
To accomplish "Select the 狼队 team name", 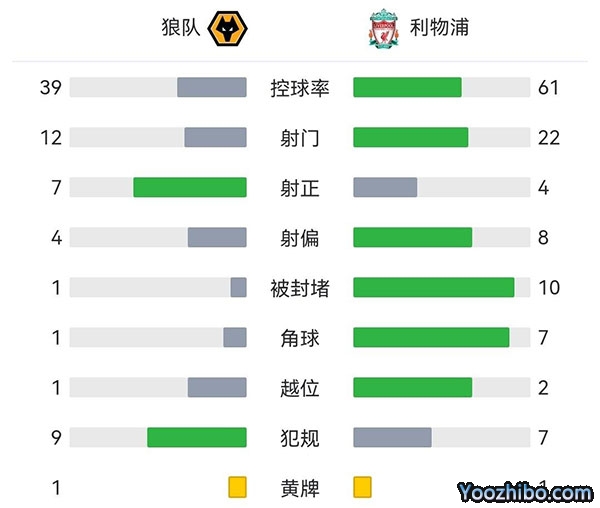I will [x=179, y=27].
